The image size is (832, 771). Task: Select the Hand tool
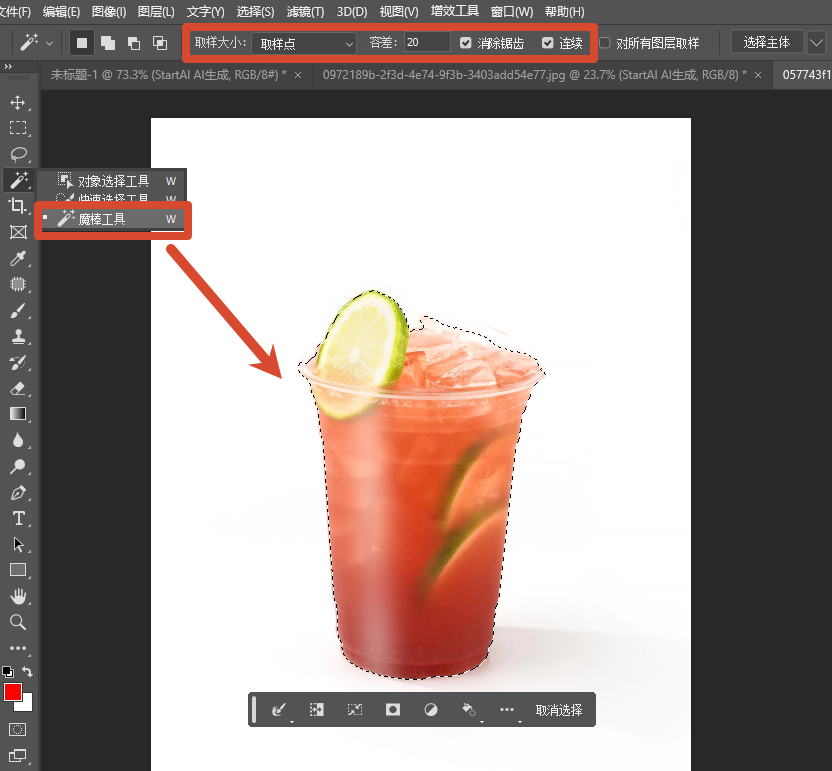(x=18, y=596)
